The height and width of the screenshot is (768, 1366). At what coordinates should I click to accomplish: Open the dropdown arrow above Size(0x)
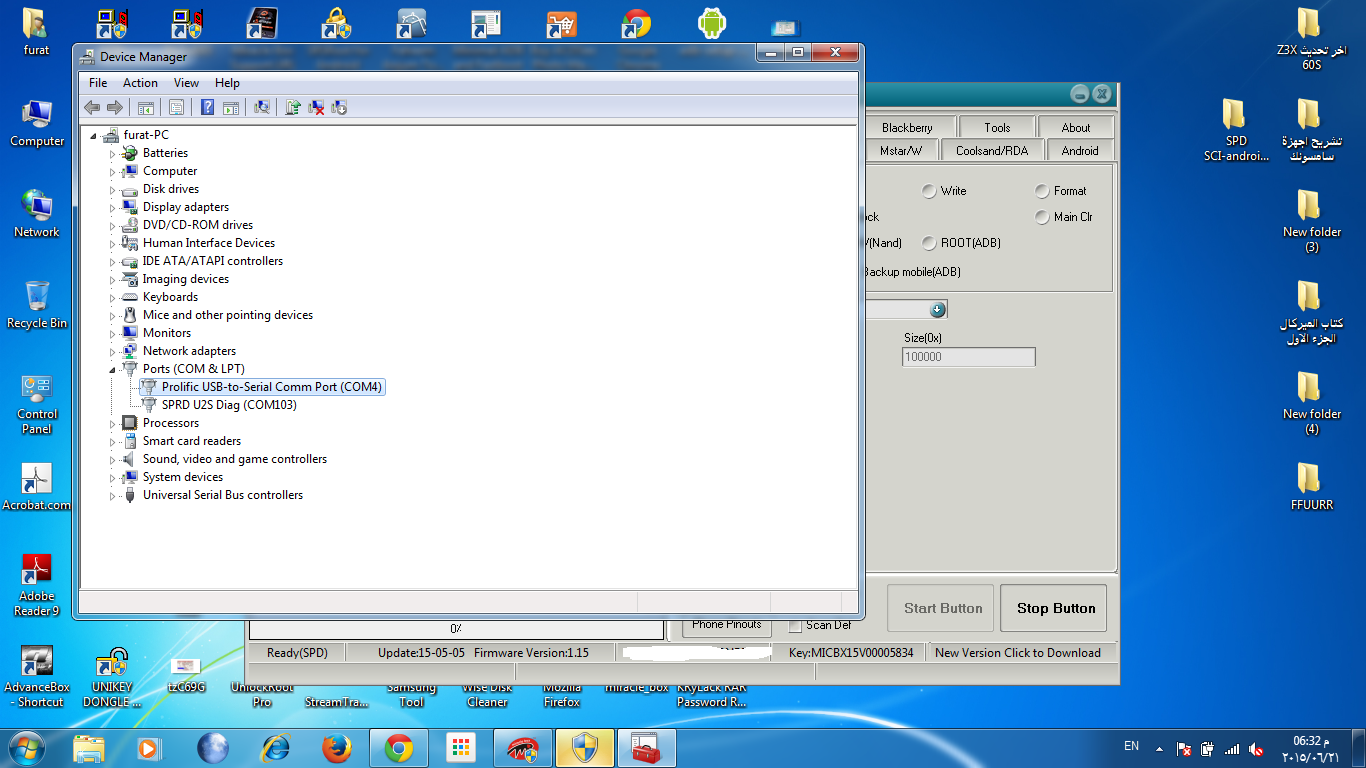click(937, 310)
